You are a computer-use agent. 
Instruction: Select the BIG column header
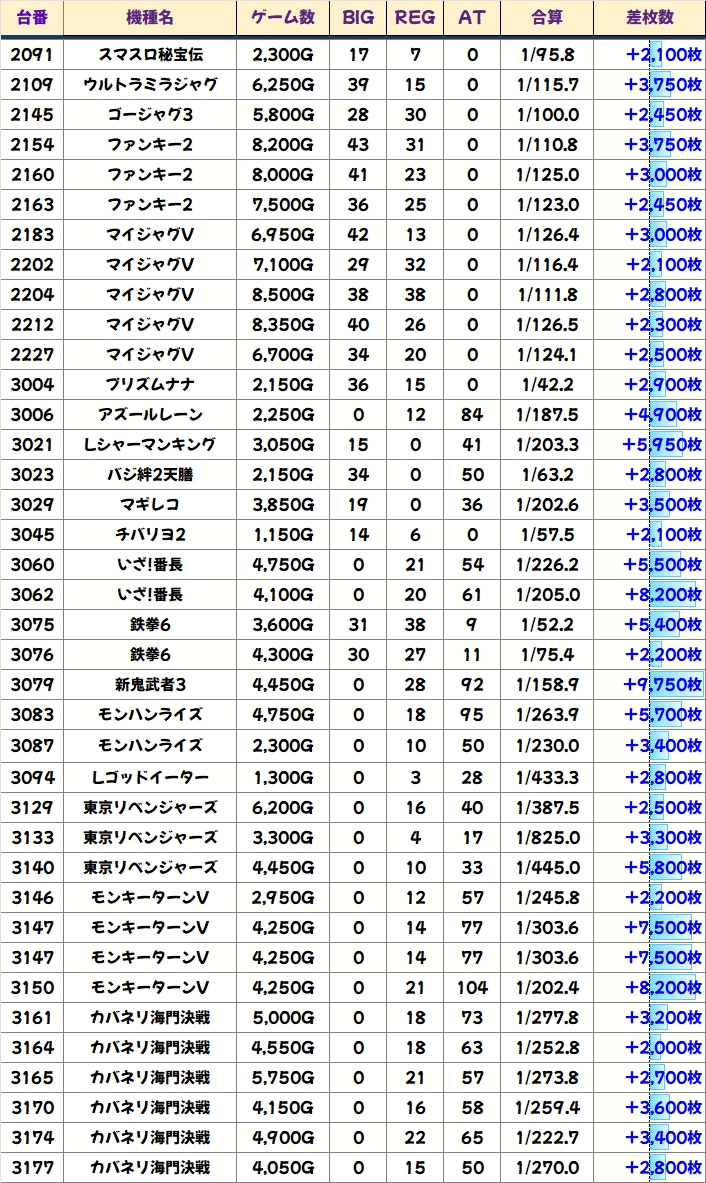(359, 18)
